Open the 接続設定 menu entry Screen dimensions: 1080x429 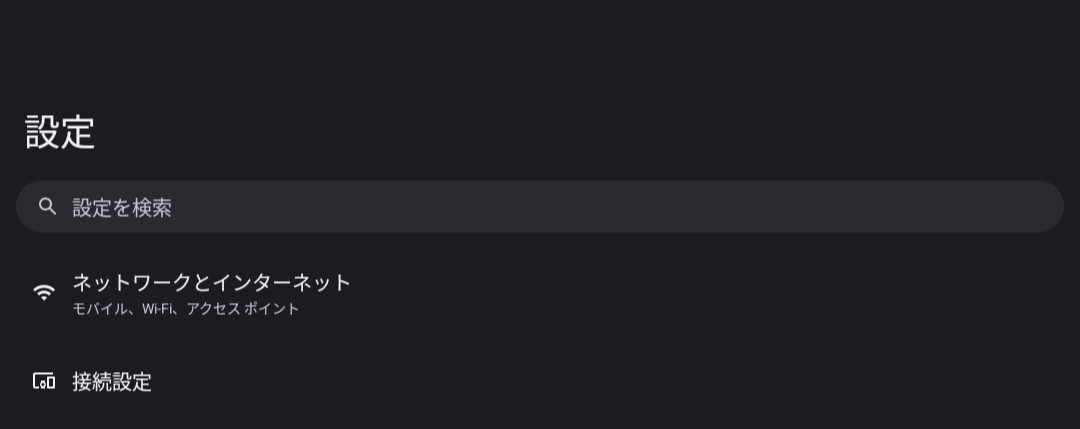[112, 381]
